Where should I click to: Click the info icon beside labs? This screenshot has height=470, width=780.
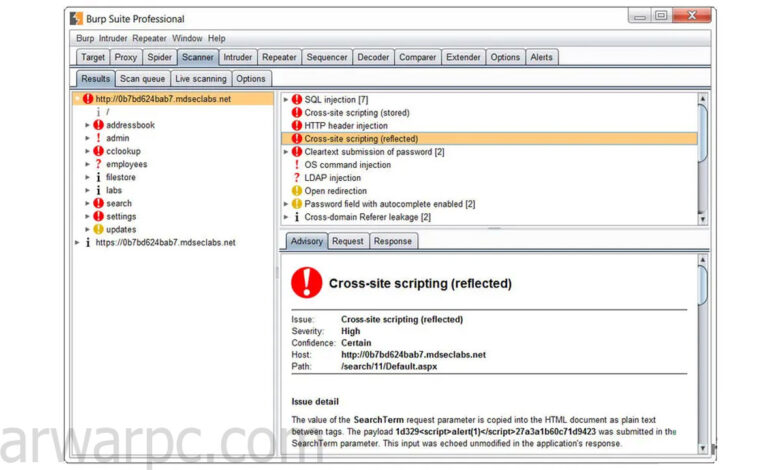pos(98,190)
